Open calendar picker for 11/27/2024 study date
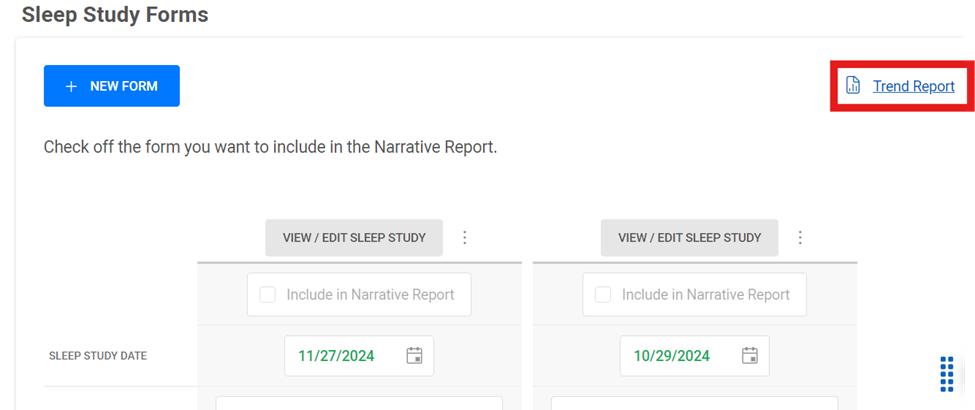975x410 pixels. click(x=414, y=356)
